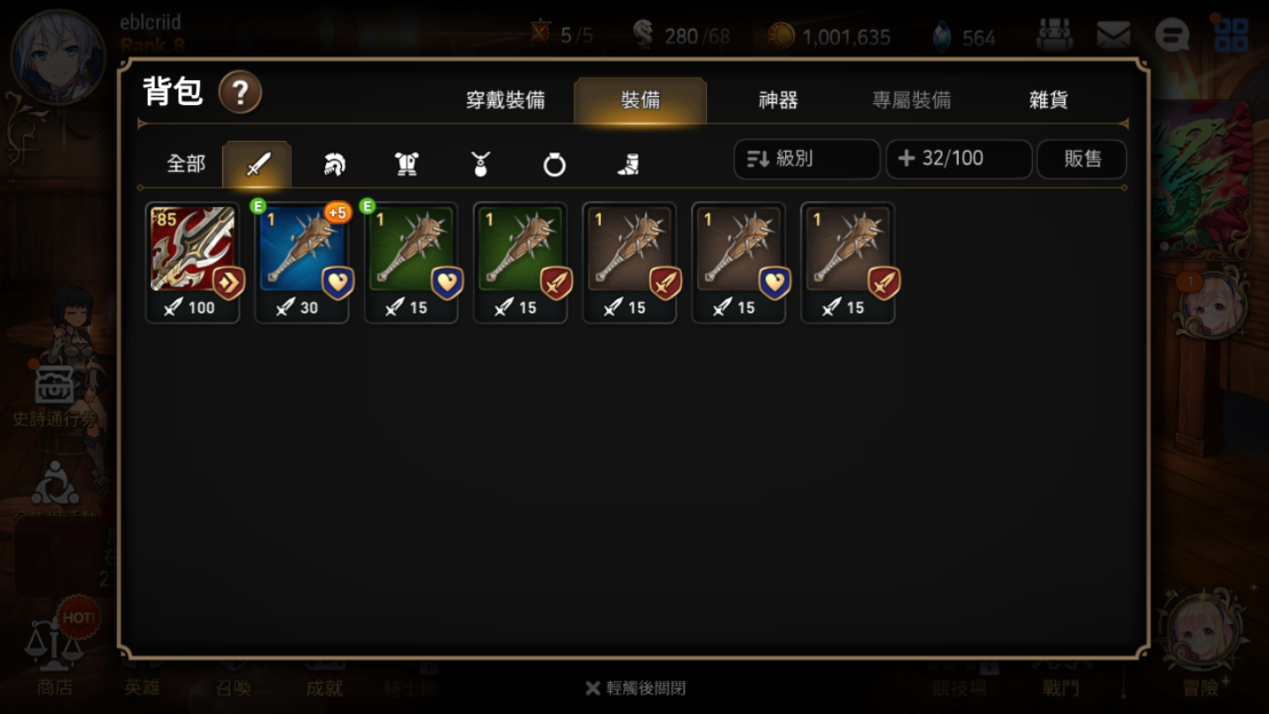Open the chat bubble icon
This screenshot has height=714, width=1269.
1171,35
